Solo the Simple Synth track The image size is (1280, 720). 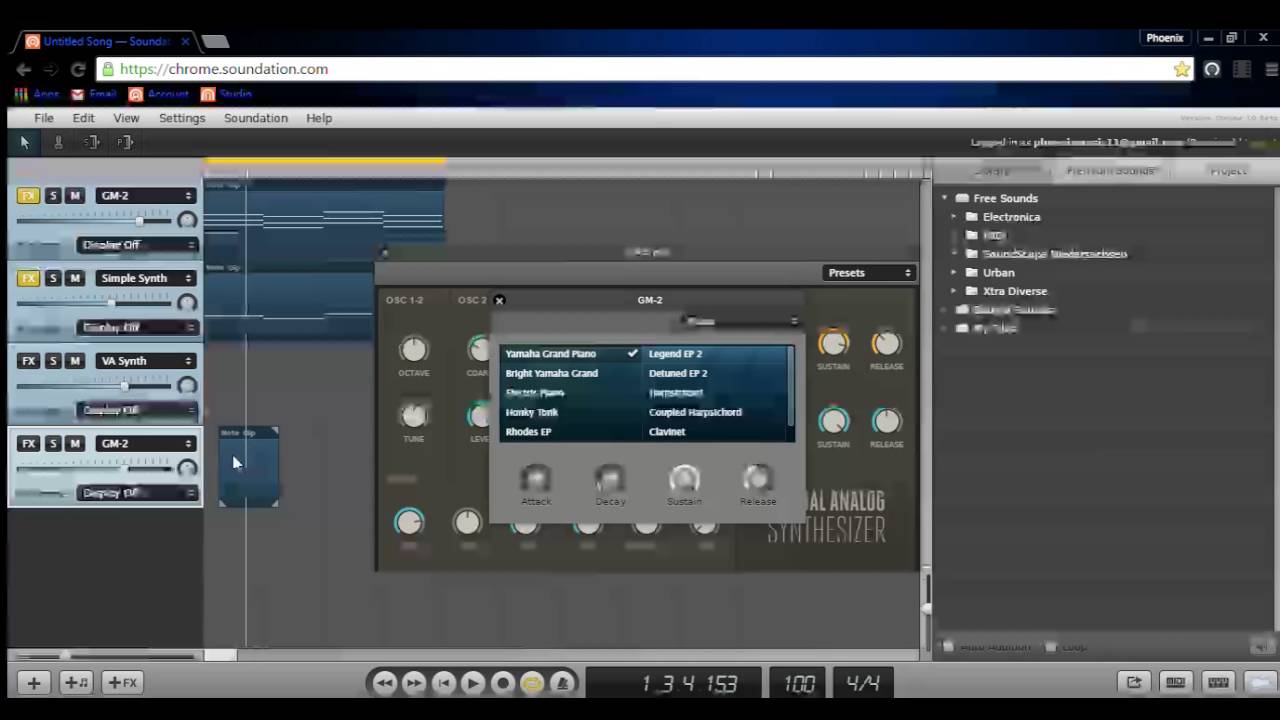pyautogui.click(x=53, y=278)
